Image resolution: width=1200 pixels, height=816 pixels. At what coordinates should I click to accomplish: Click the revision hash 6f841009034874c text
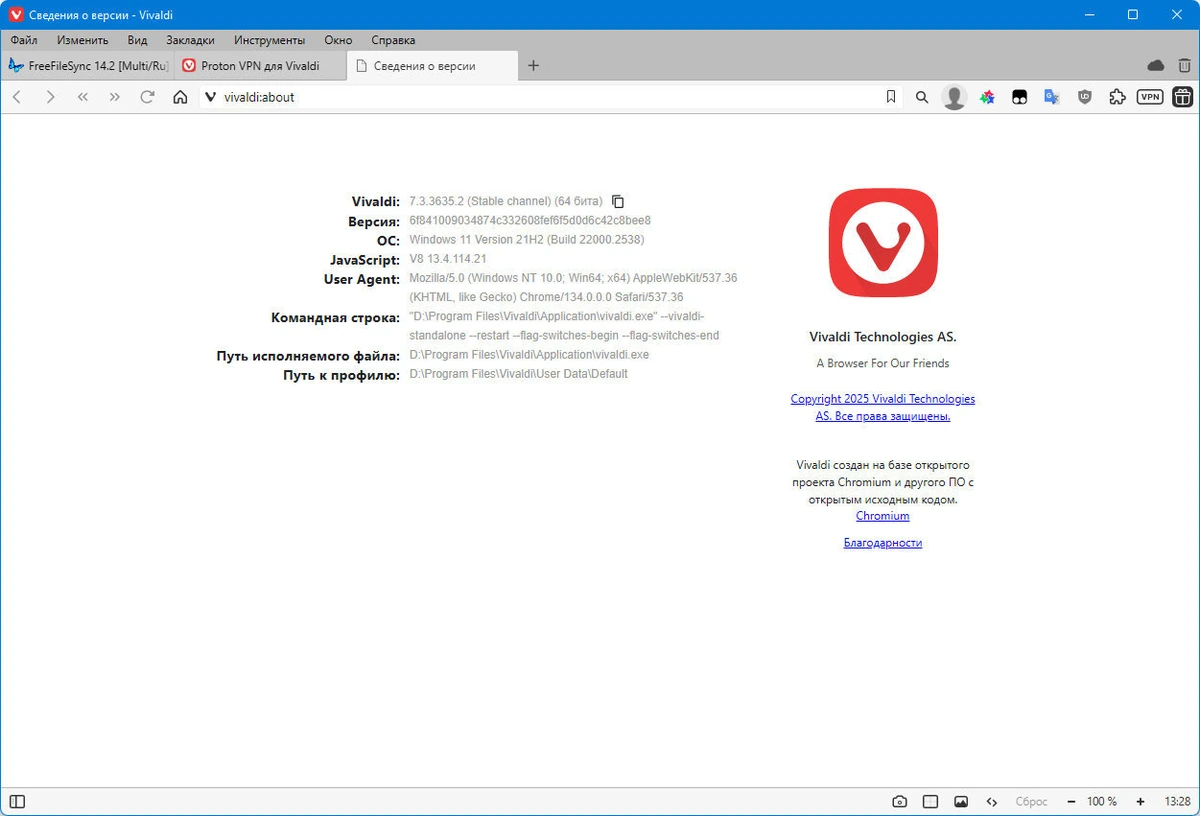click(530, 220)
